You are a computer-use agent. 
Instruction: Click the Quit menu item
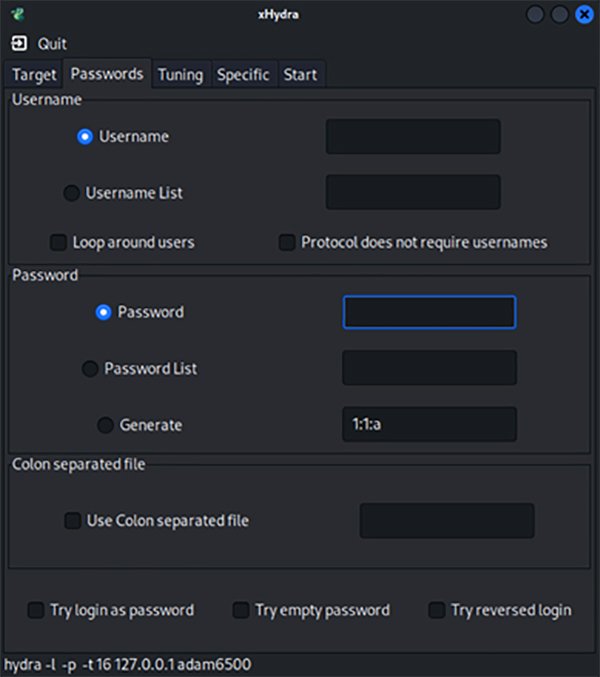pyautogui.click(x=52, y=44)
